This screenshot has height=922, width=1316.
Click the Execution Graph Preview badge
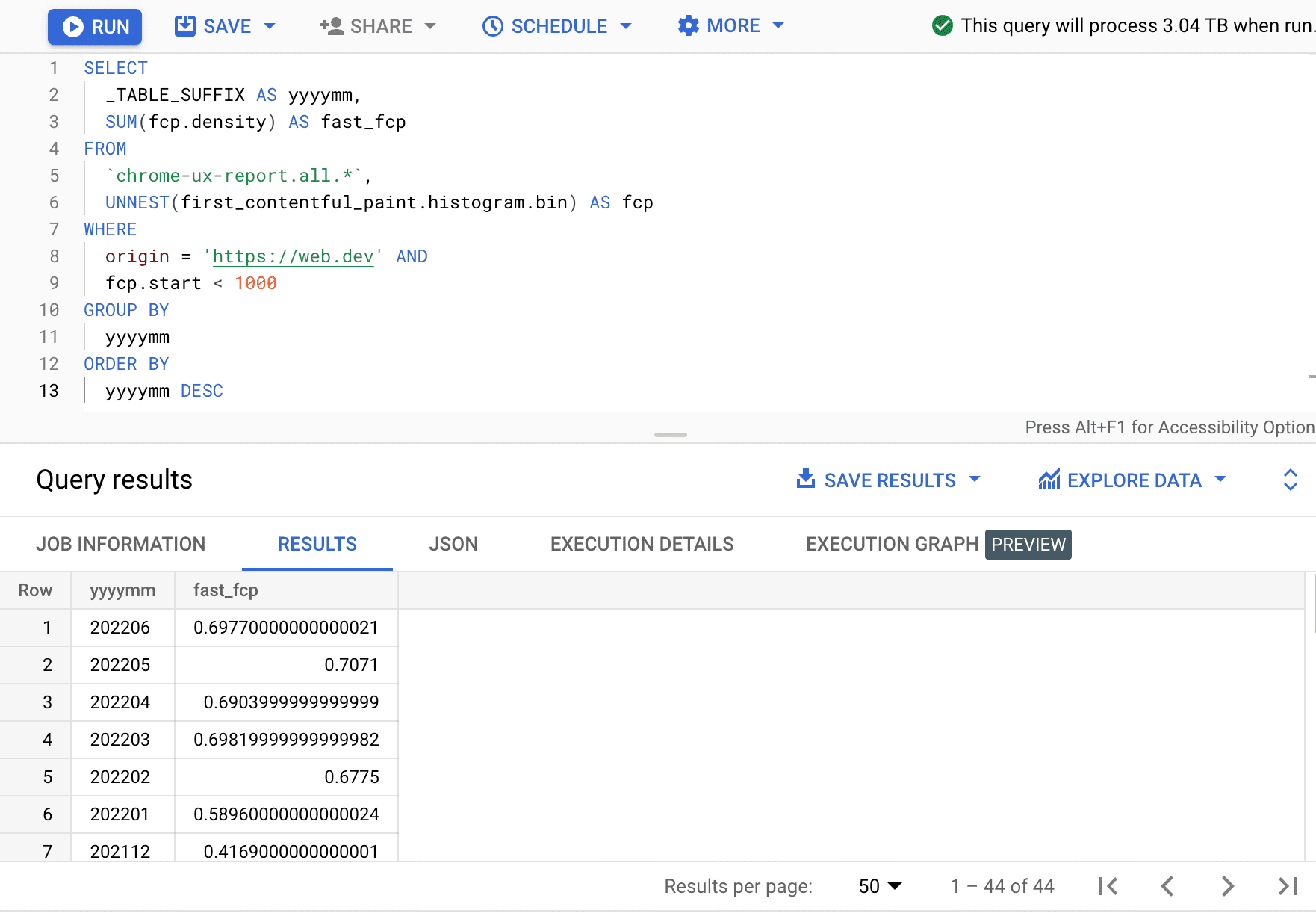[x=1028, y=545]
